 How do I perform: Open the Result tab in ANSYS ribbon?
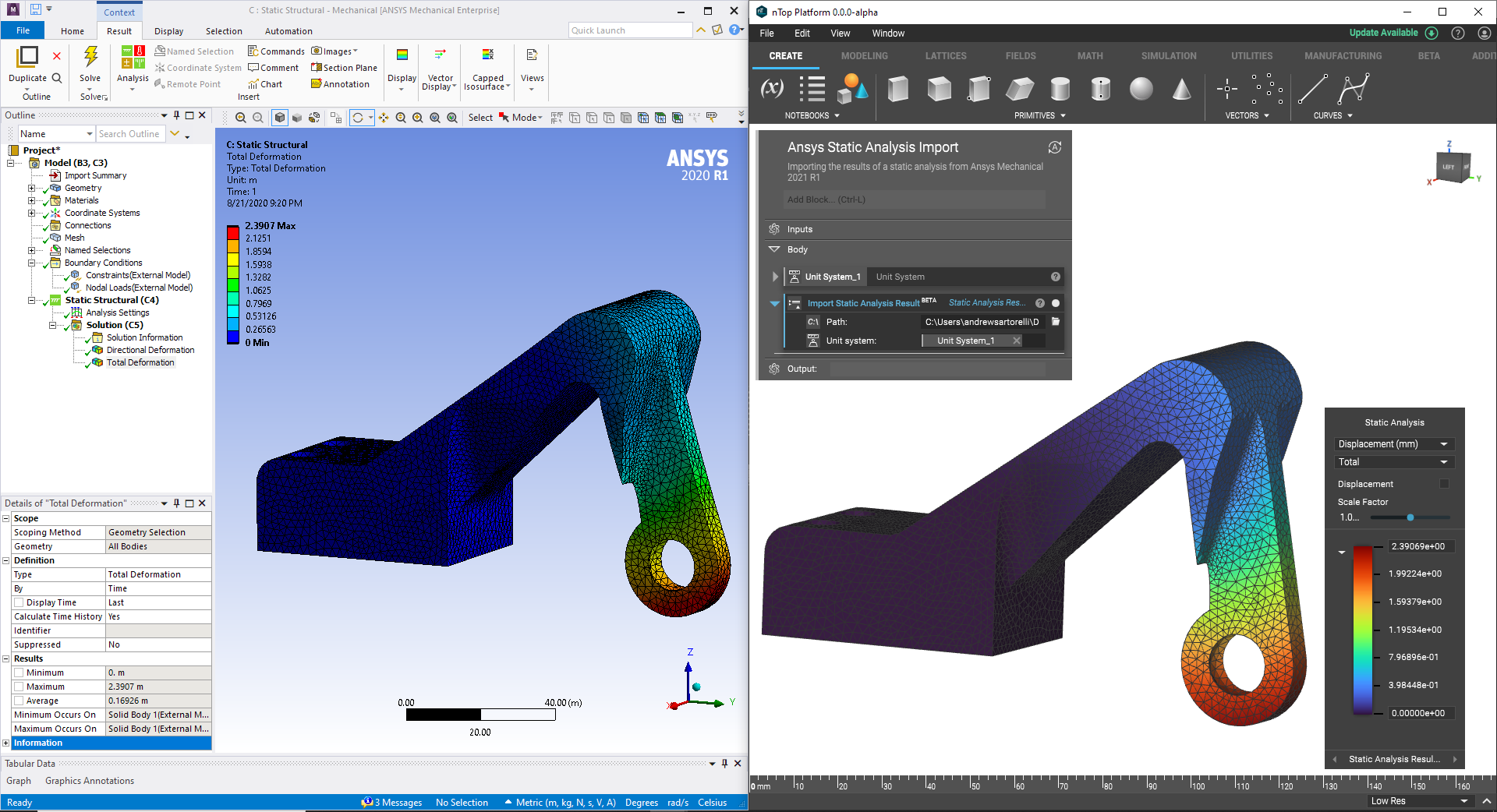(x=119, y=31)
